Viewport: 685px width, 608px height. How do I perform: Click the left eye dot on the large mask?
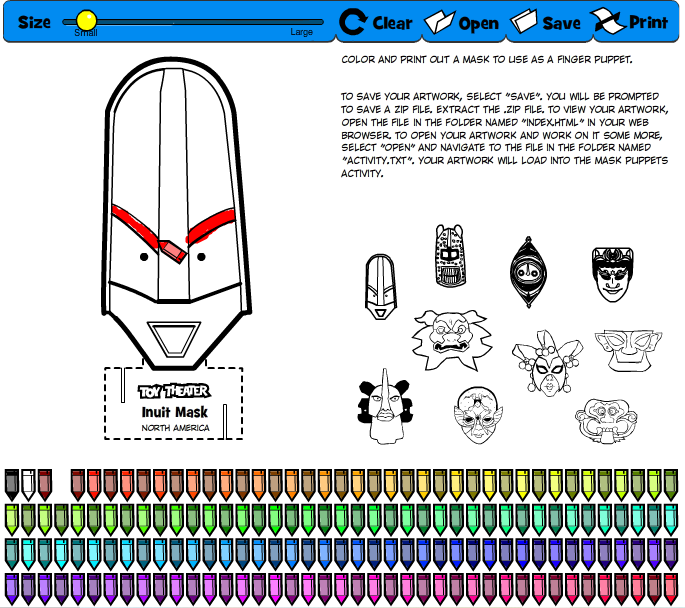144,257
